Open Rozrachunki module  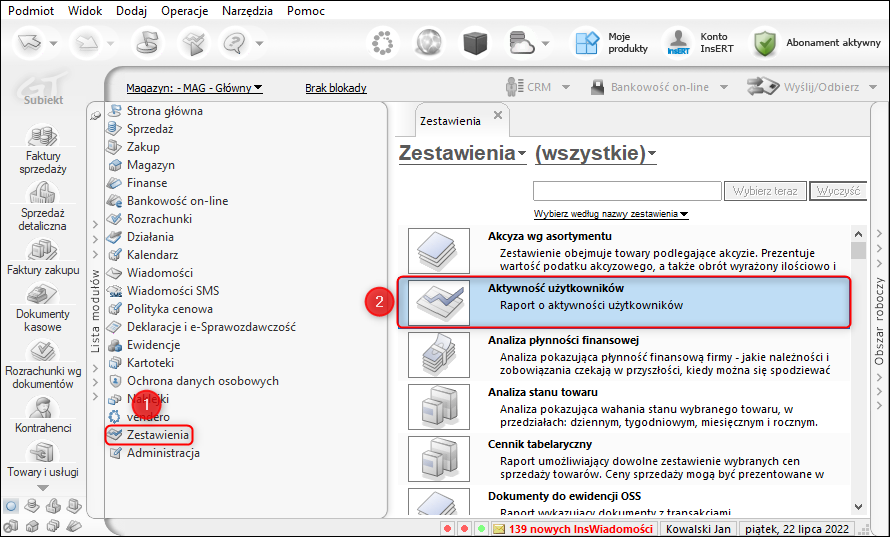pos(159,219)
